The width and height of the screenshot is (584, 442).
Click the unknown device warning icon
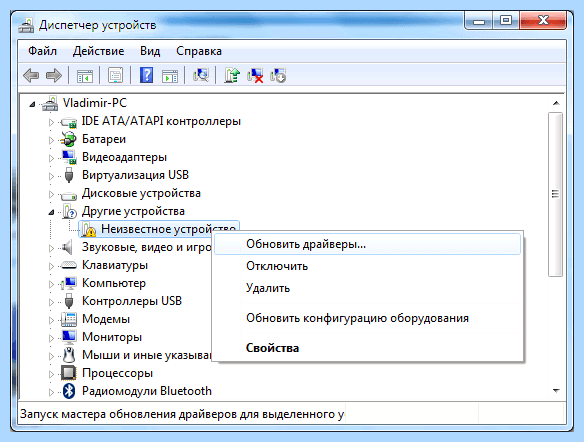click(x=89, y=229)
